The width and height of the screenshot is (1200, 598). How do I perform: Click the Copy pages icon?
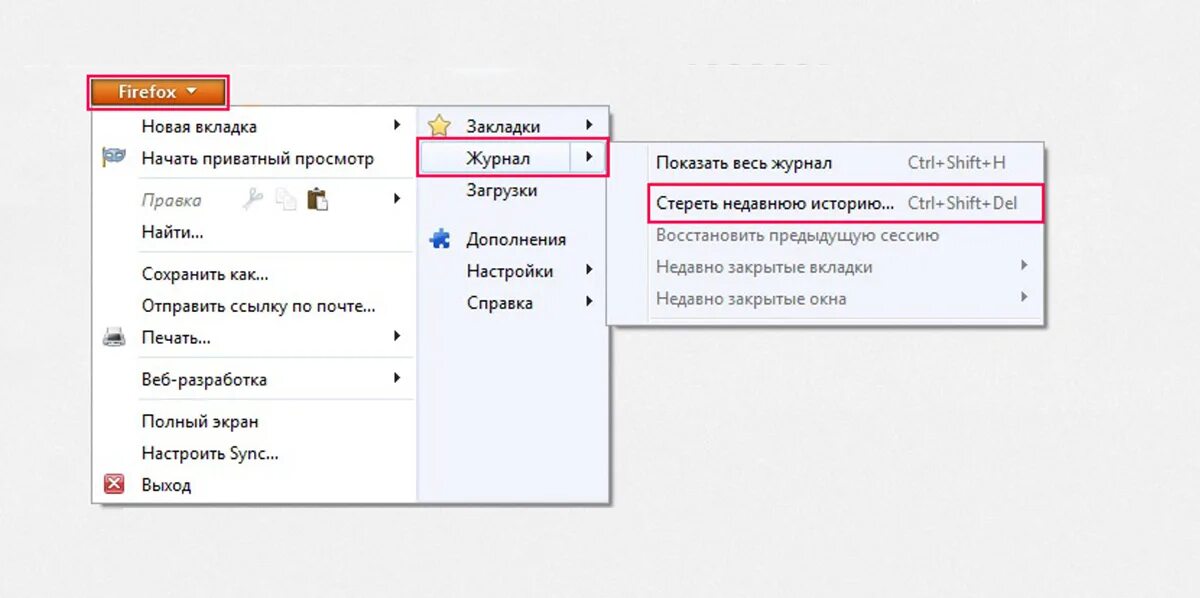tap(286, 200)
